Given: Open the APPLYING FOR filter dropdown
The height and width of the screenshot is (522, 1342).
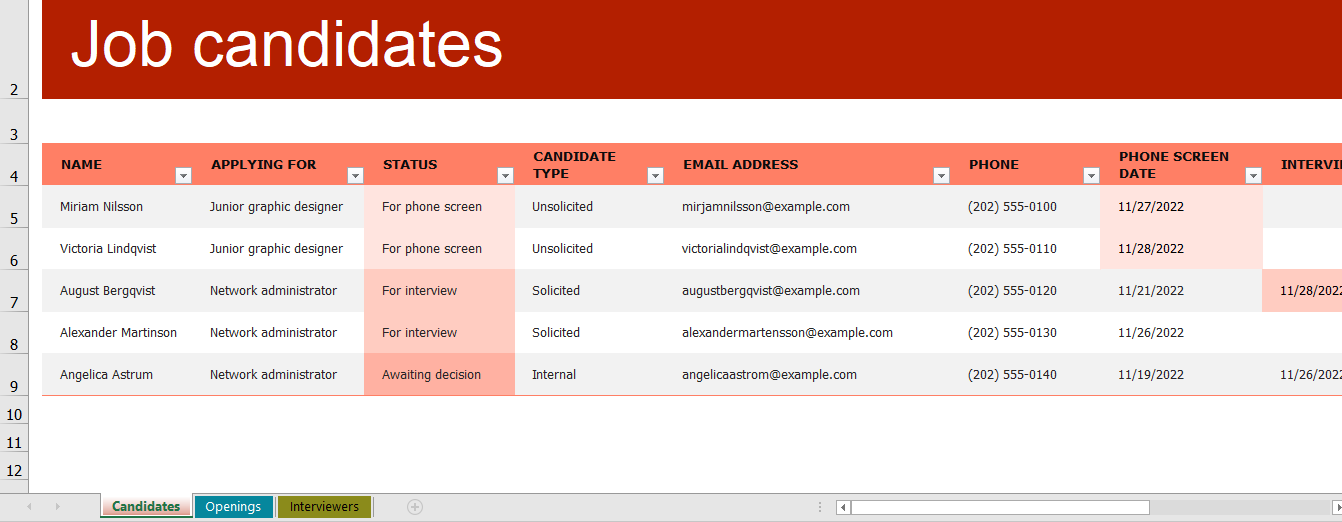Looking at the screenshot, I should [x=355, y=176].
